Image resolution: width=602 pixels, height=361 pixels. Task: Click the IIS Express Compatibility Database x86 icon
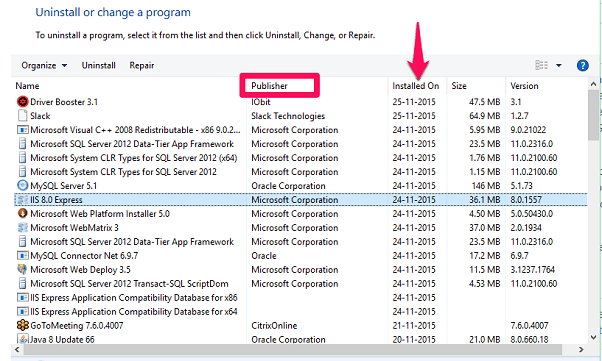pyautogui.click(x=23, y=298)
